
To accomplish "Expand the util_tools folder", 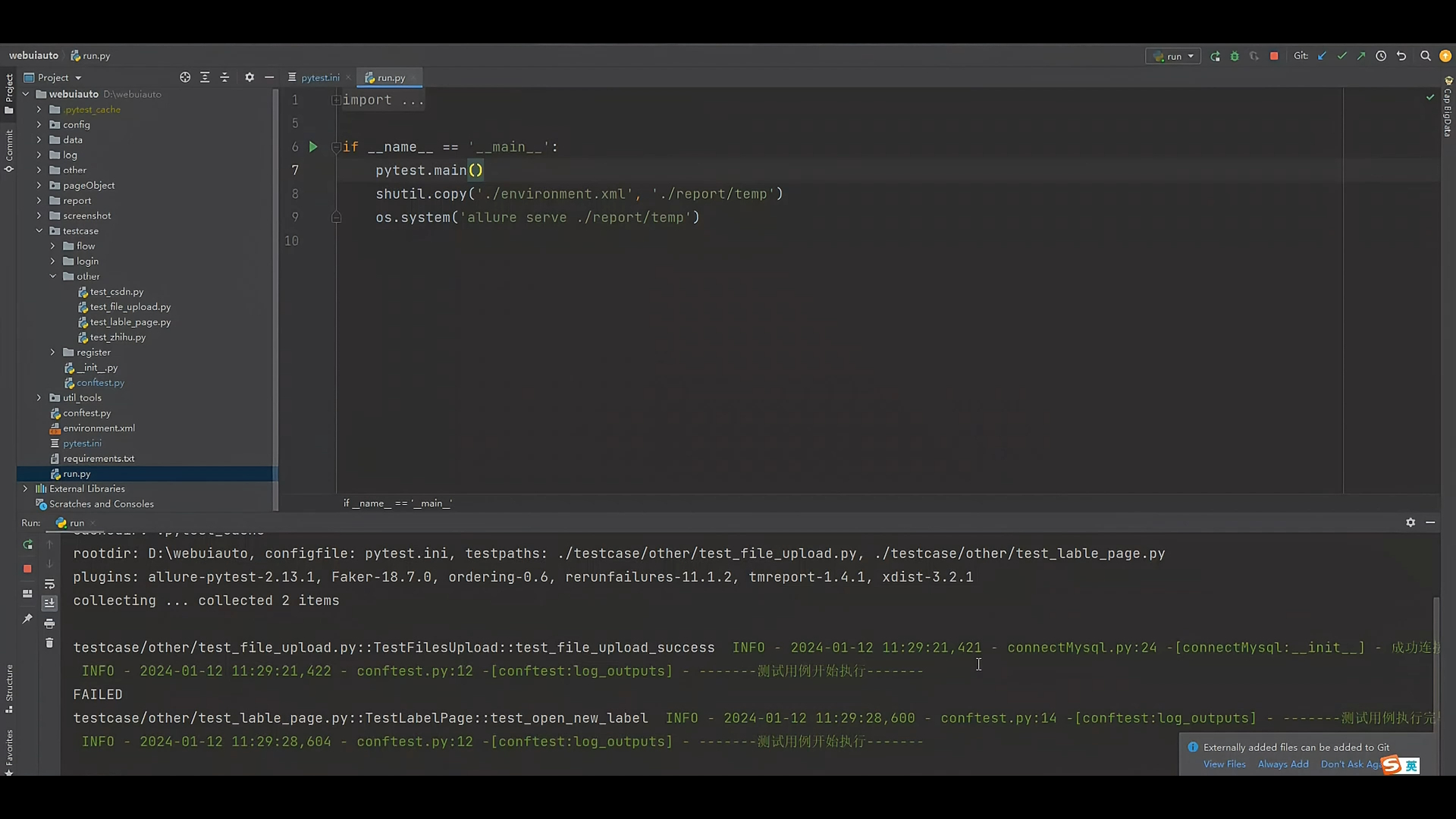I will pos(39,397).
